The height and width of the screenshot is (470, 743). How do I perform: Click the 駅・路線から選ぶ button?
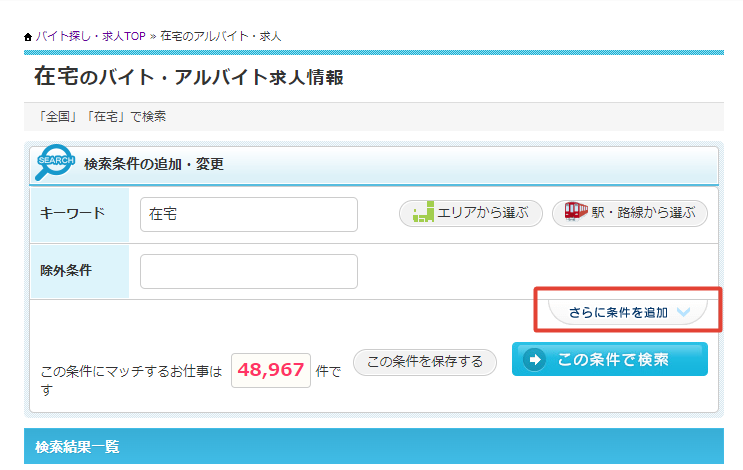coord(630,213)
